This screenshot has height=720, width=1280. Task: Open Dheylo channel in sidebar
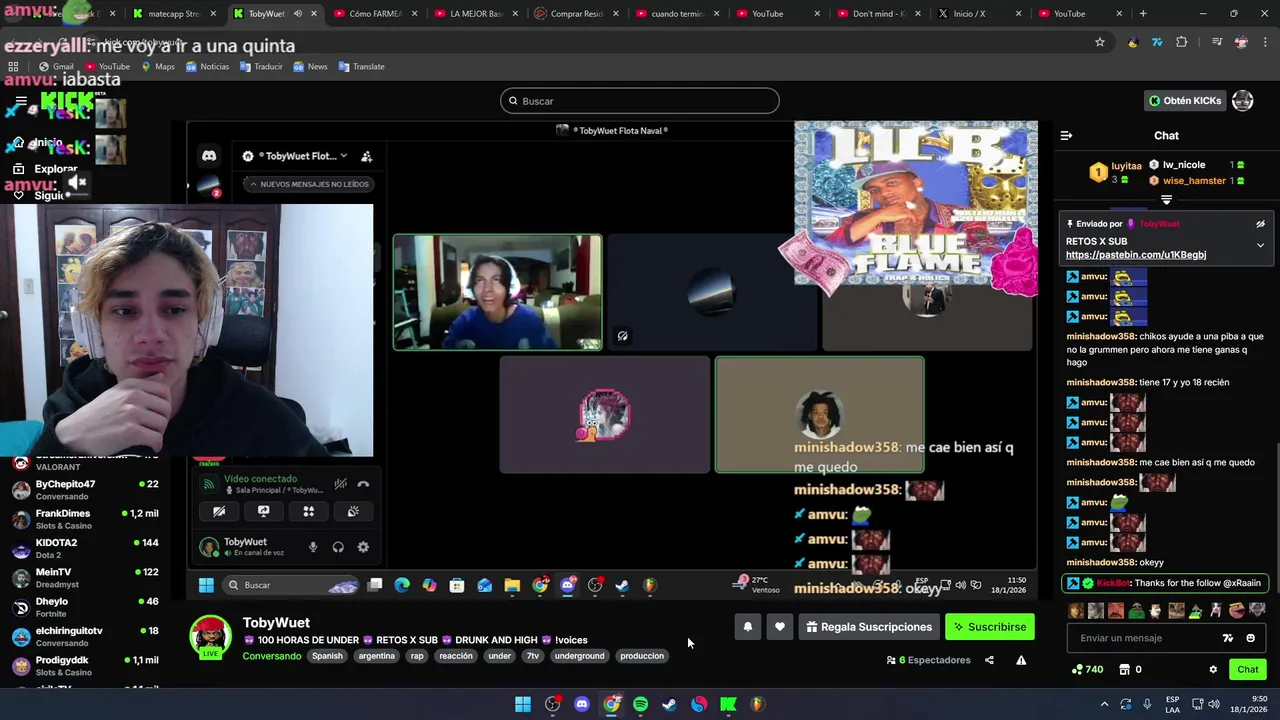85,607
